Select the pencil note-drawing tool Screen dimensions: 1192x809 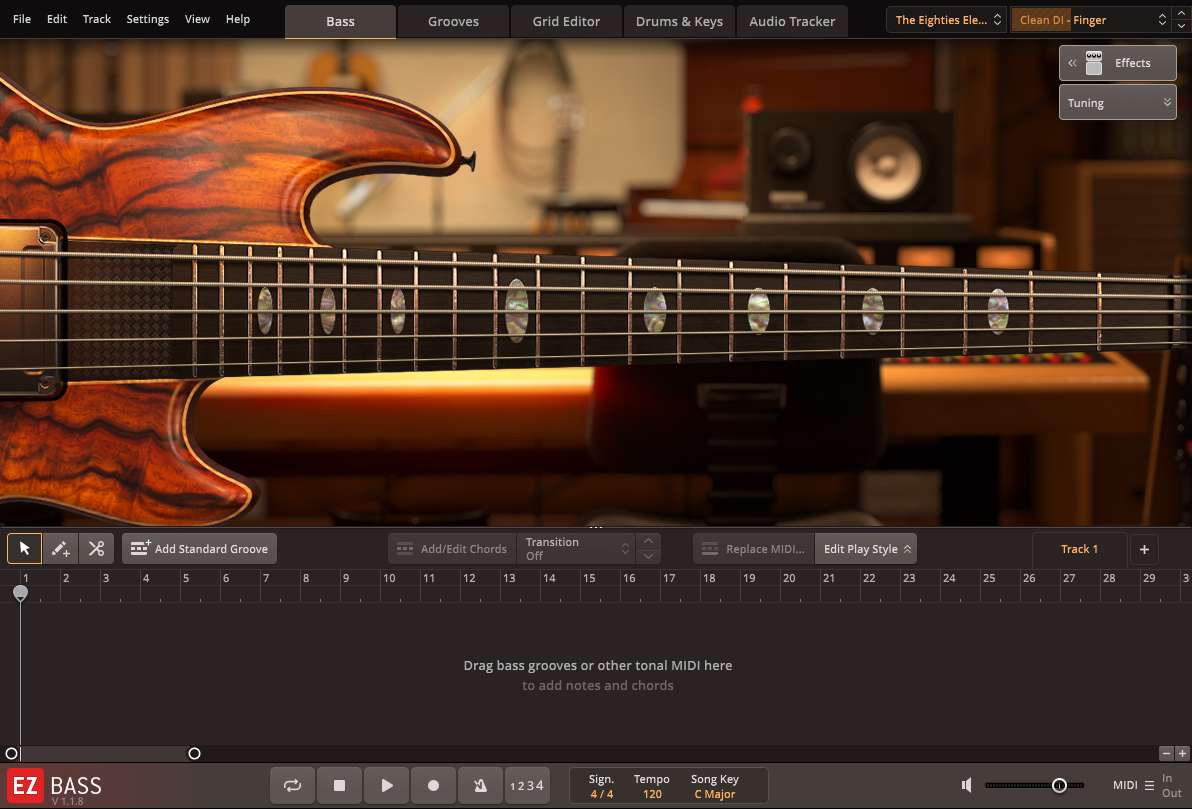point(59,548)
